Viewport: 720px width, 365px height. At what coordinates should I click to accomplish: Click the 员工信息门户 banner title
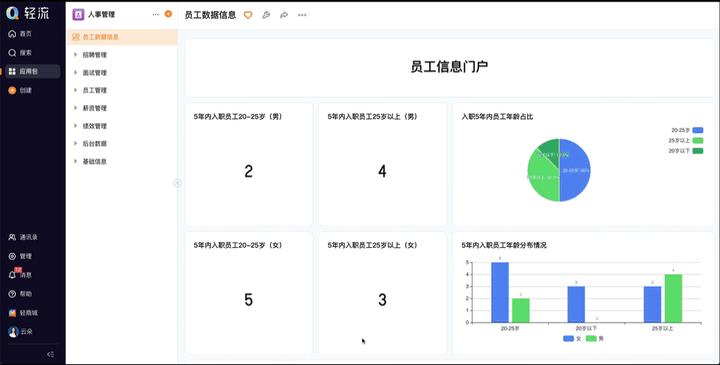click(x=449, y=67)
